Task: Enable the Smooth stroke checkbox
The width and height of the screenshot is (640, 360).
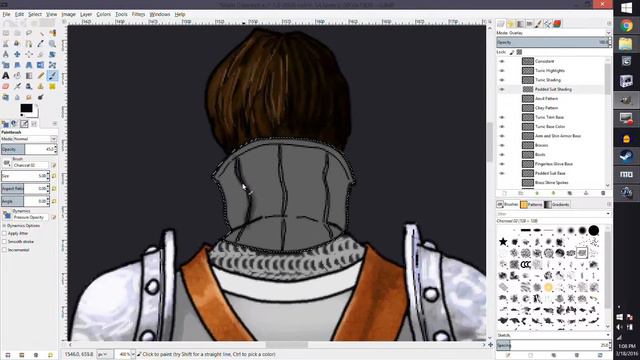Action: [4, 242]
